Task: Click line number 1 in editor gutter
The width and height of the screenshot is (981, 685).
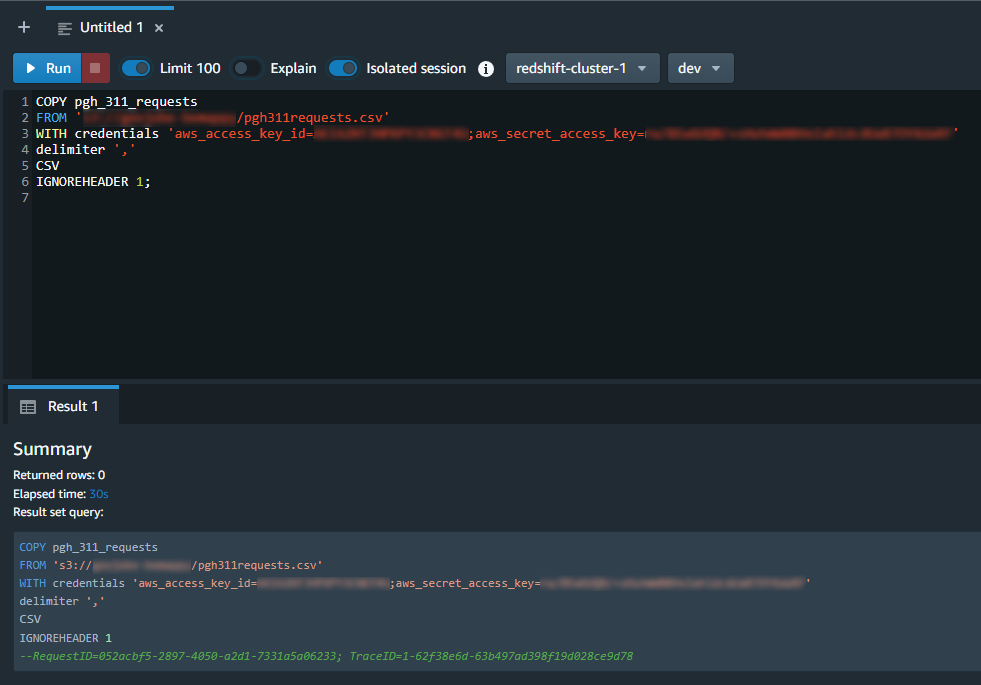Action: tap(24, 102)
